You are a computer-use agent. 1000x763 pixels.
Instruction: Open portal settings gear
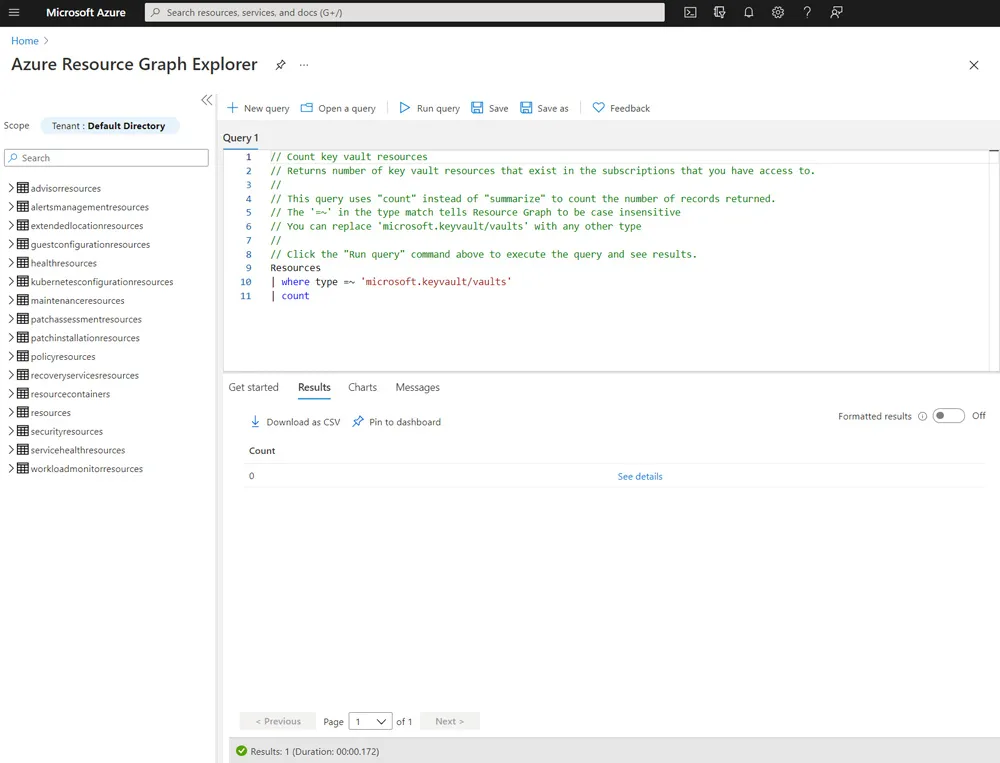pos(777,12)
